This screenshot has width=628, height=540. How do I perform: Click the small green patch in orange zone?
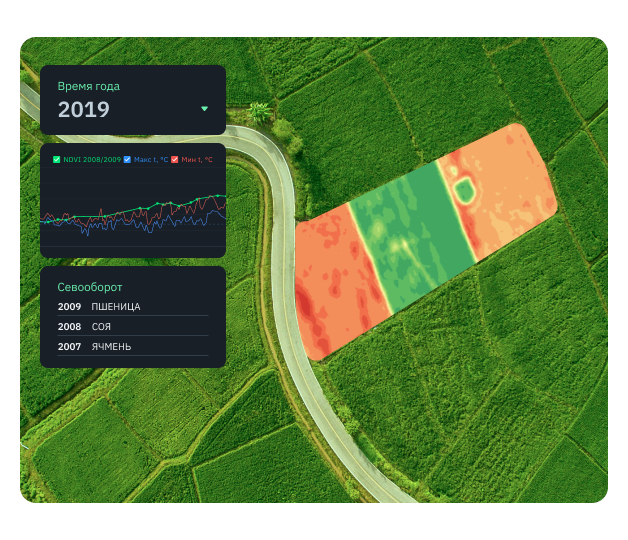click(464, 191)
